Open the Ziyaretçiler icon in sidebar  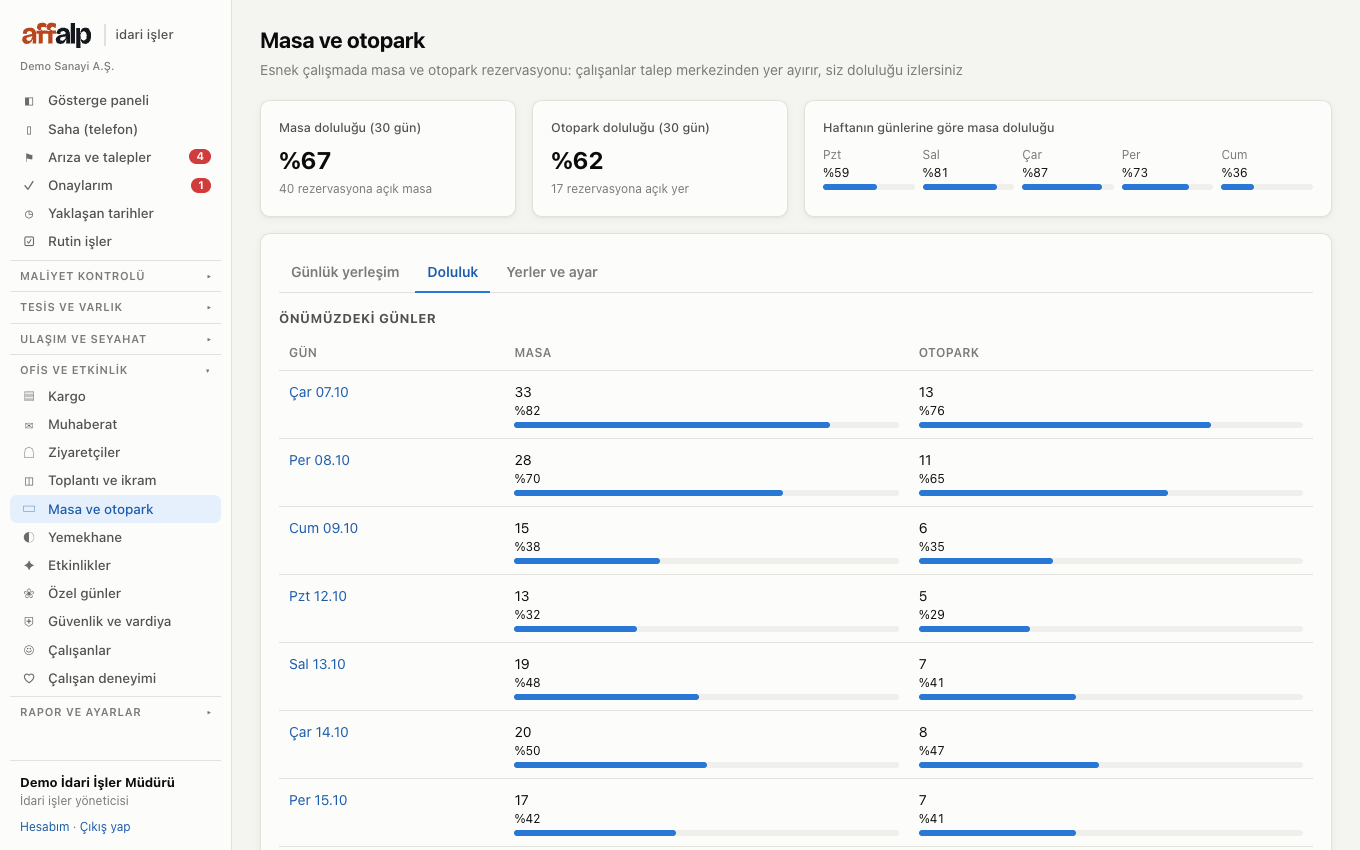point(29,453)
